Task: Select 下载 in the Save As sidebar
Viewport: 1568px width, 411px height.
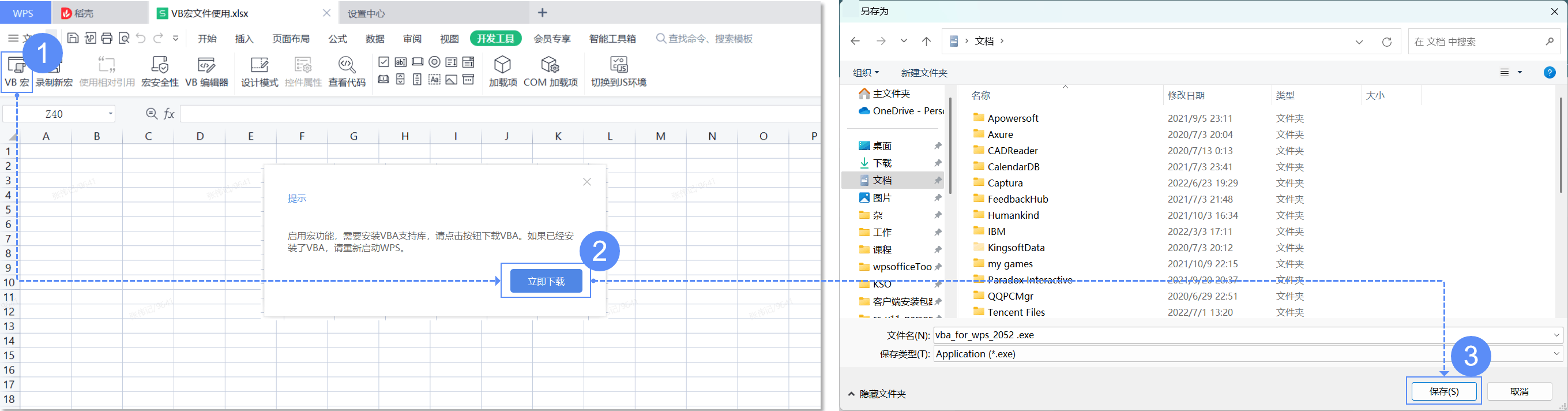Action: pos(882,163)
